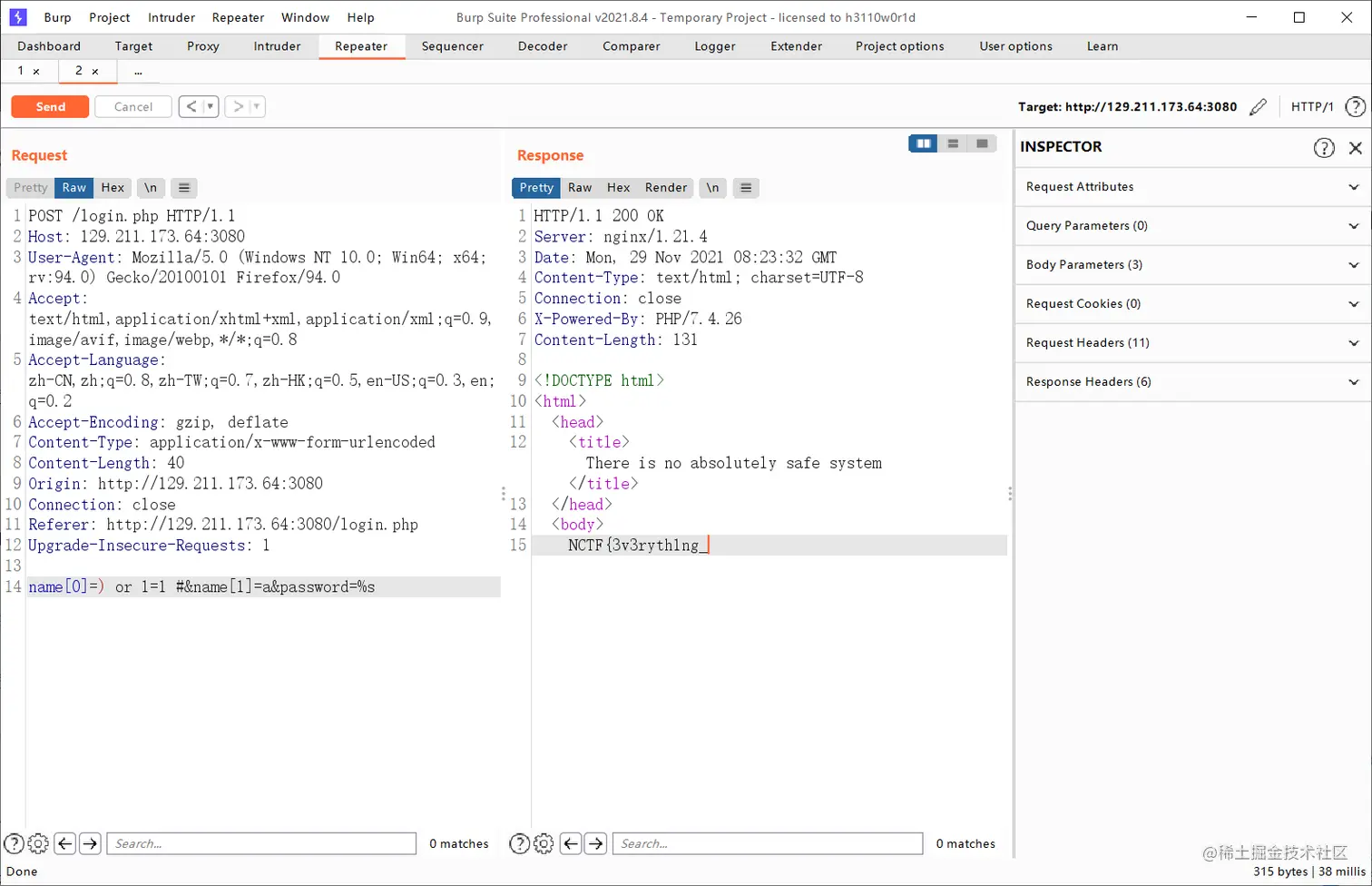The height and width of the screenshot is (886, 1372).
Task: Expand Request Attributes section
Action: pyautogui.click(x=1192, y=187)
